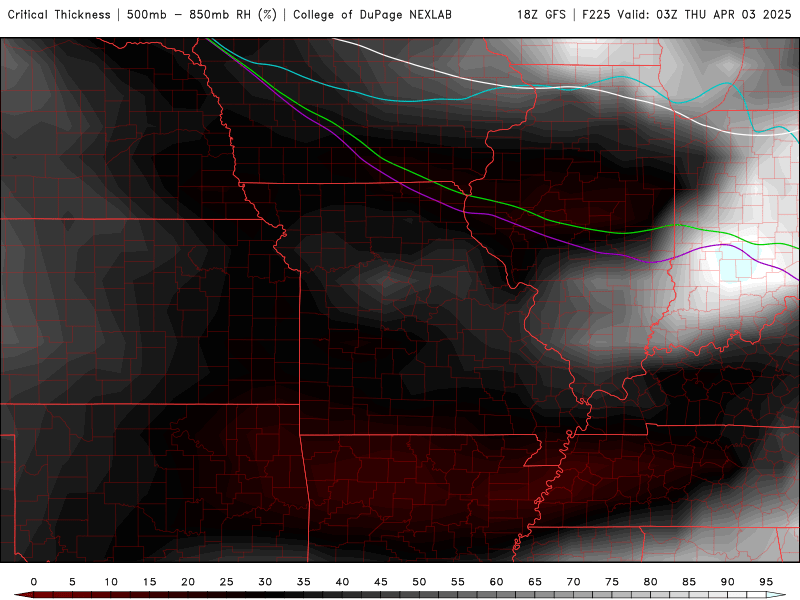Select the 65 value on the RH scale
This screenshot has width=800, height=600.
[535, 582]
